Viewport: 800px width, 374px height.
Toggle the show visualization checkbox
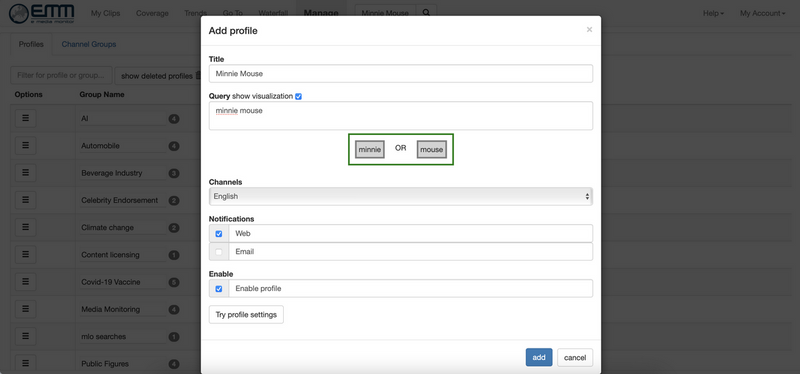click(x=298, y=96)
